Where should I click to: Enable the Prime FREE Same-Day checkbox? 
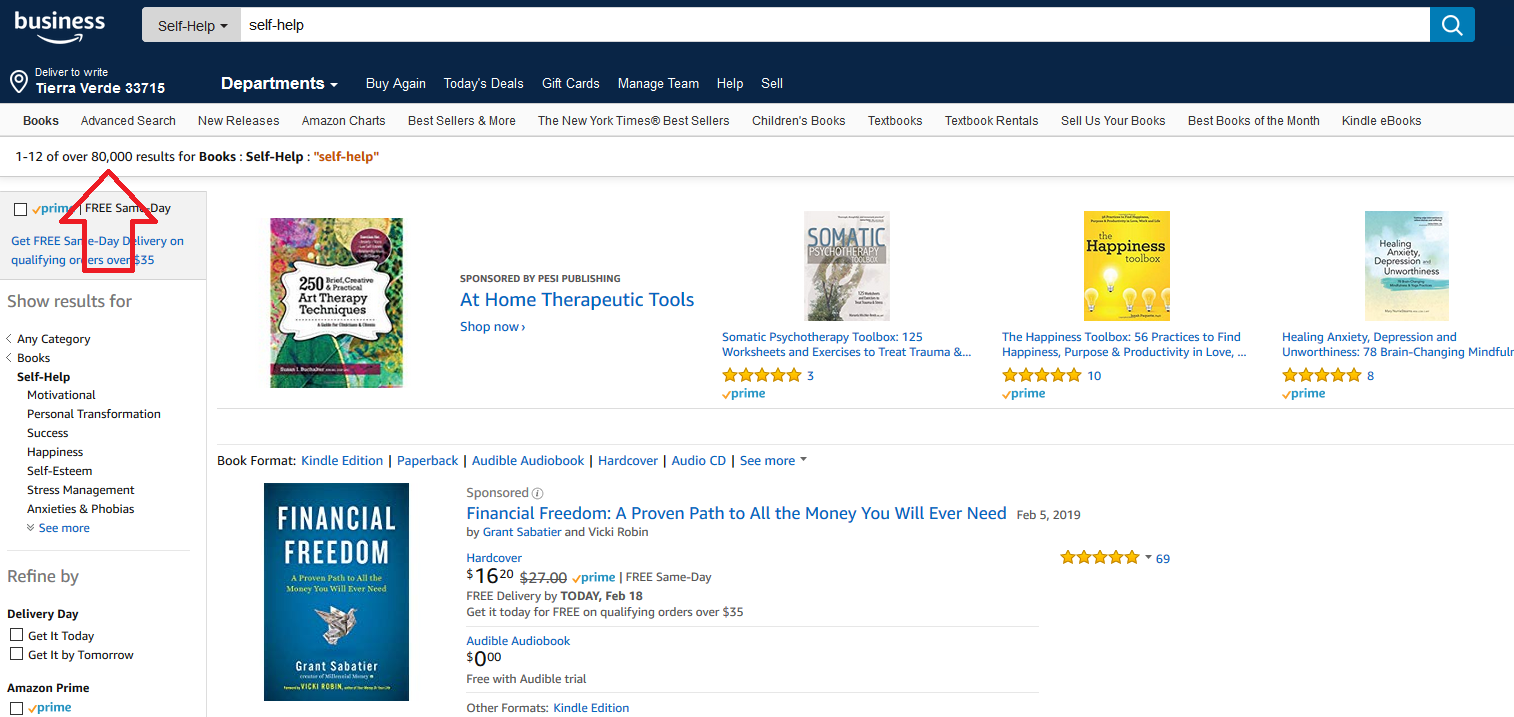tap(20, 209)
